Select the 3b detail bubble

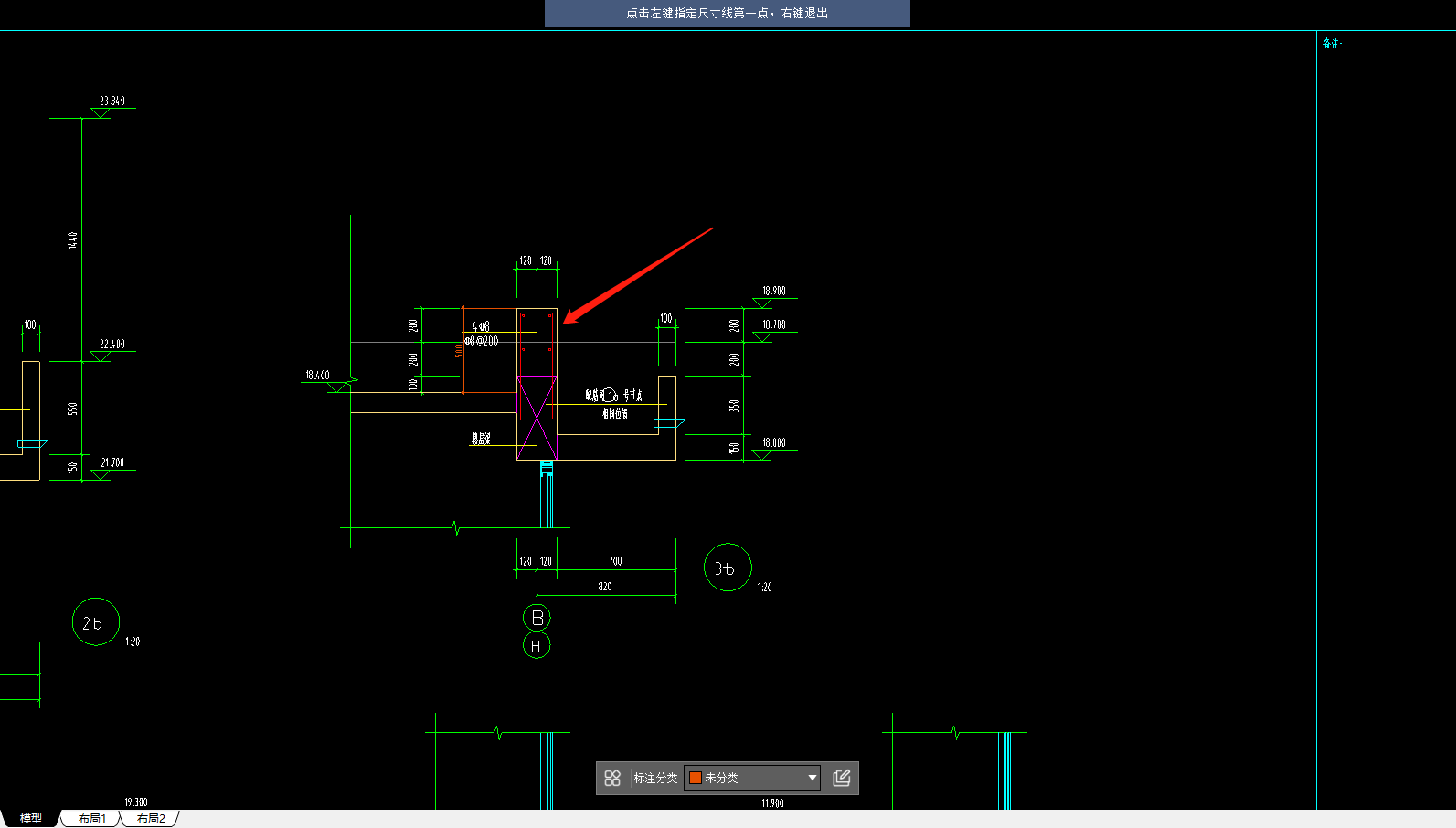tap(728, 568)
